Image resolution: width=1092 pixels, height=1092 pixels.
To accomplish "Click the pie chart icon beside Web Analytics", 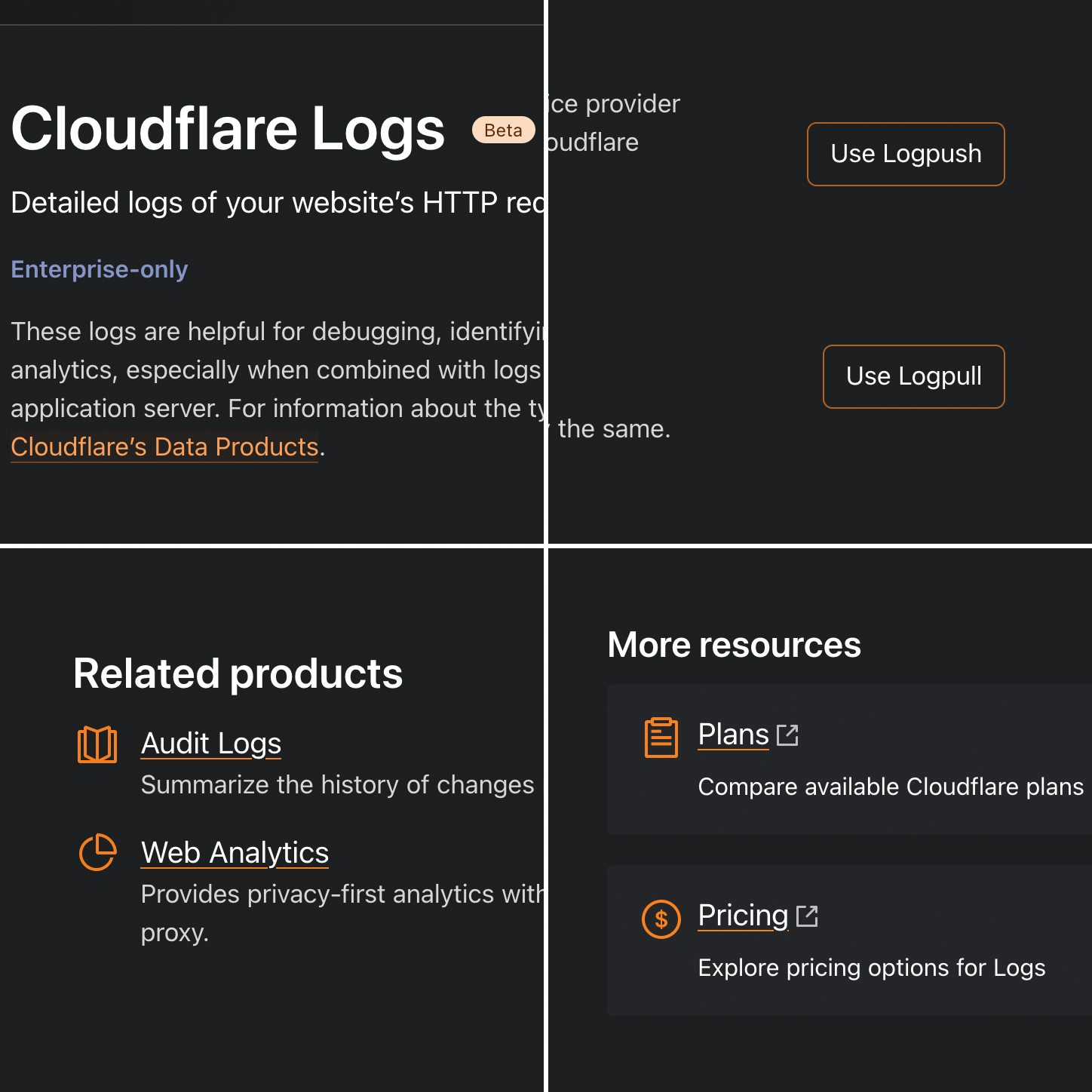I will point(97,853).
